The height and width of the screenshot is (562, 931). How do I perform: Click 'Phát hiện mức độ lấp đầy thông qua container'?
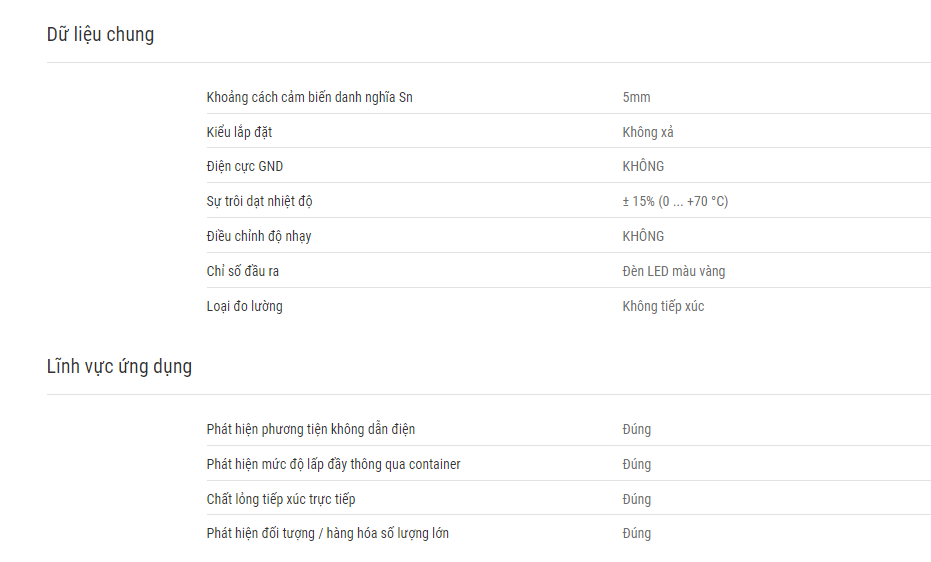pyautogui.click(x=334, y=464)
